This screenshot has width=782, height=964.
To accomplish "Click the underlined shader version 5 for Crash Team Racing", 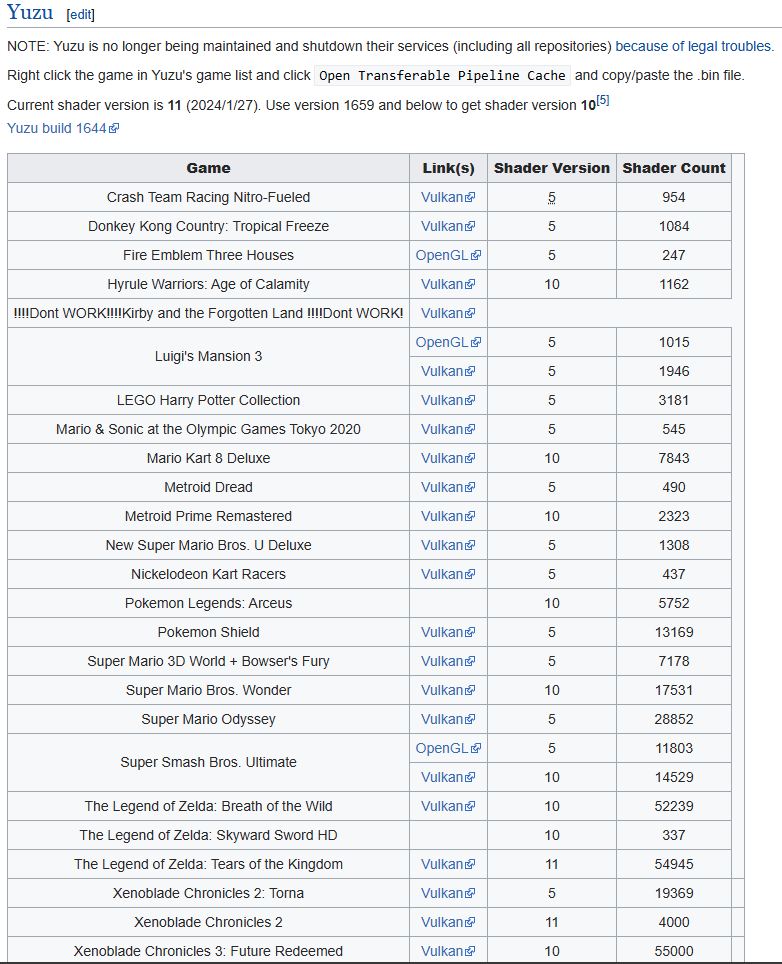I will tap(551, 197).
